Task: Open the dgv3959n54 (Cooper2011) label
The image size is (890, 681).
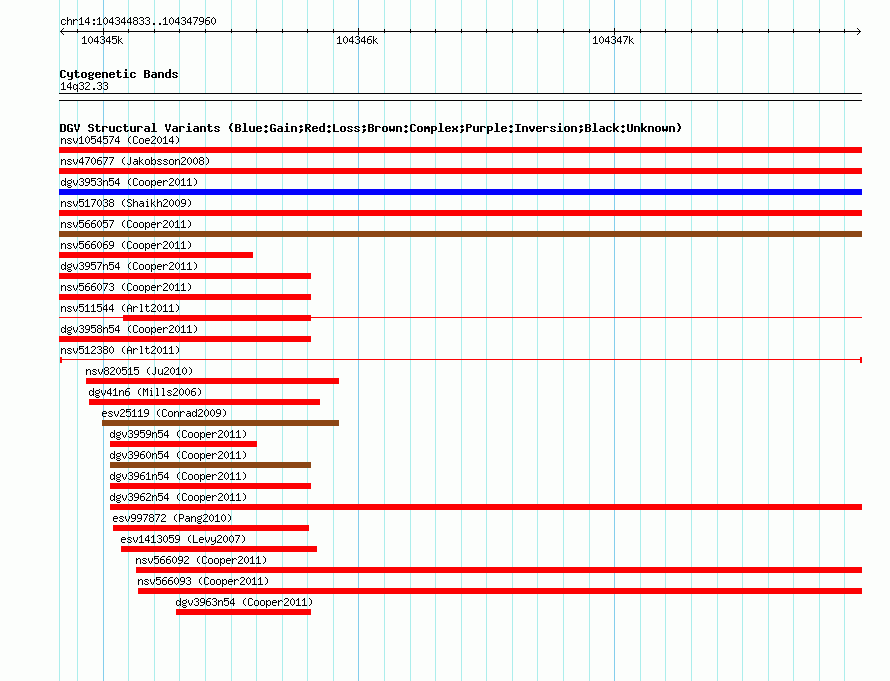Action: (178, 434)
